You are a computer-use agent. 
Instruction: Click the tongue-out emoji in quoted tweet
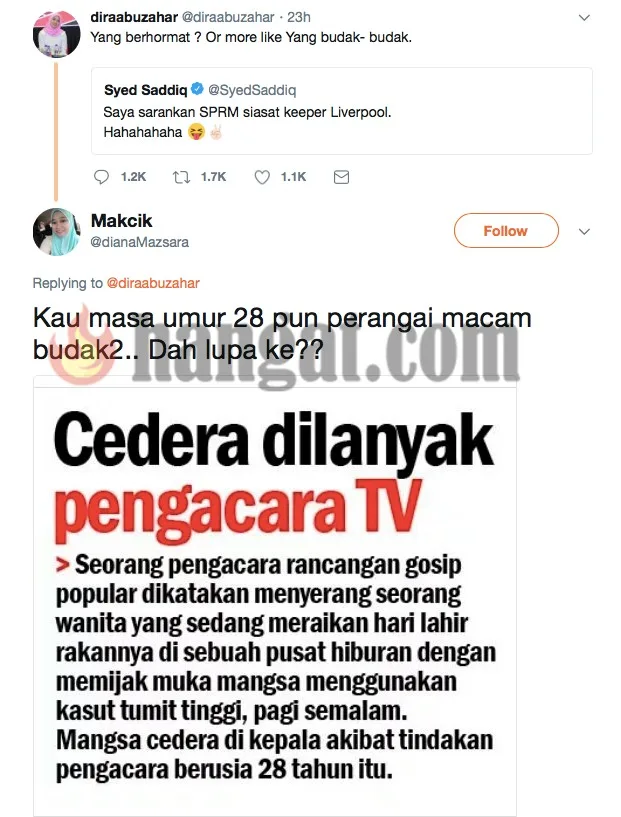[x=196, y=132]
